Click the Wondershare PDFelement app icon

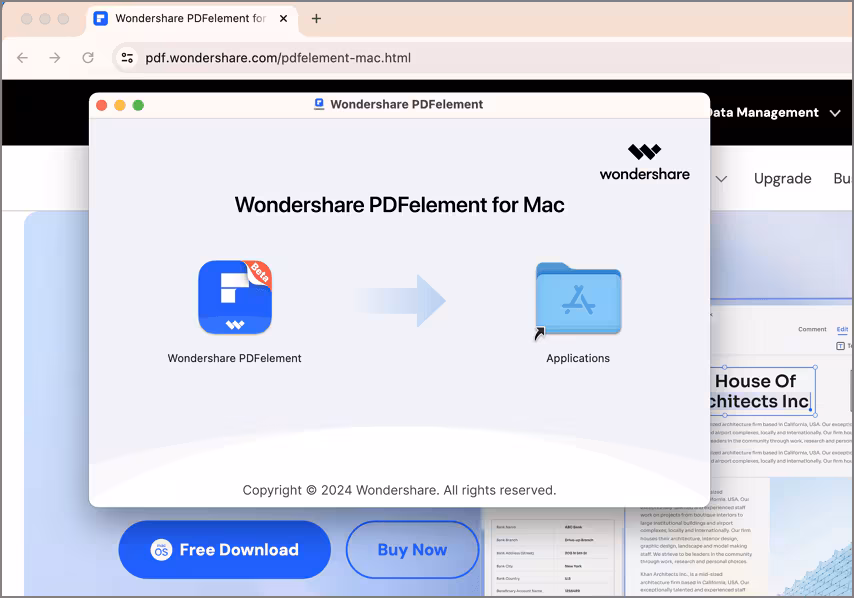pyautogui.click(x=235, y=297)
